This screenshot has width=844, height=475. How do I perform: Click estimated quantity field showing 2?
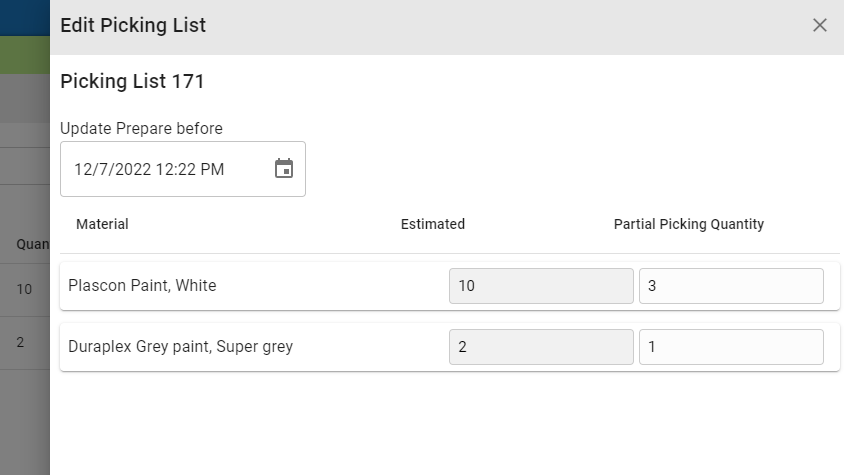click(540, 347)
